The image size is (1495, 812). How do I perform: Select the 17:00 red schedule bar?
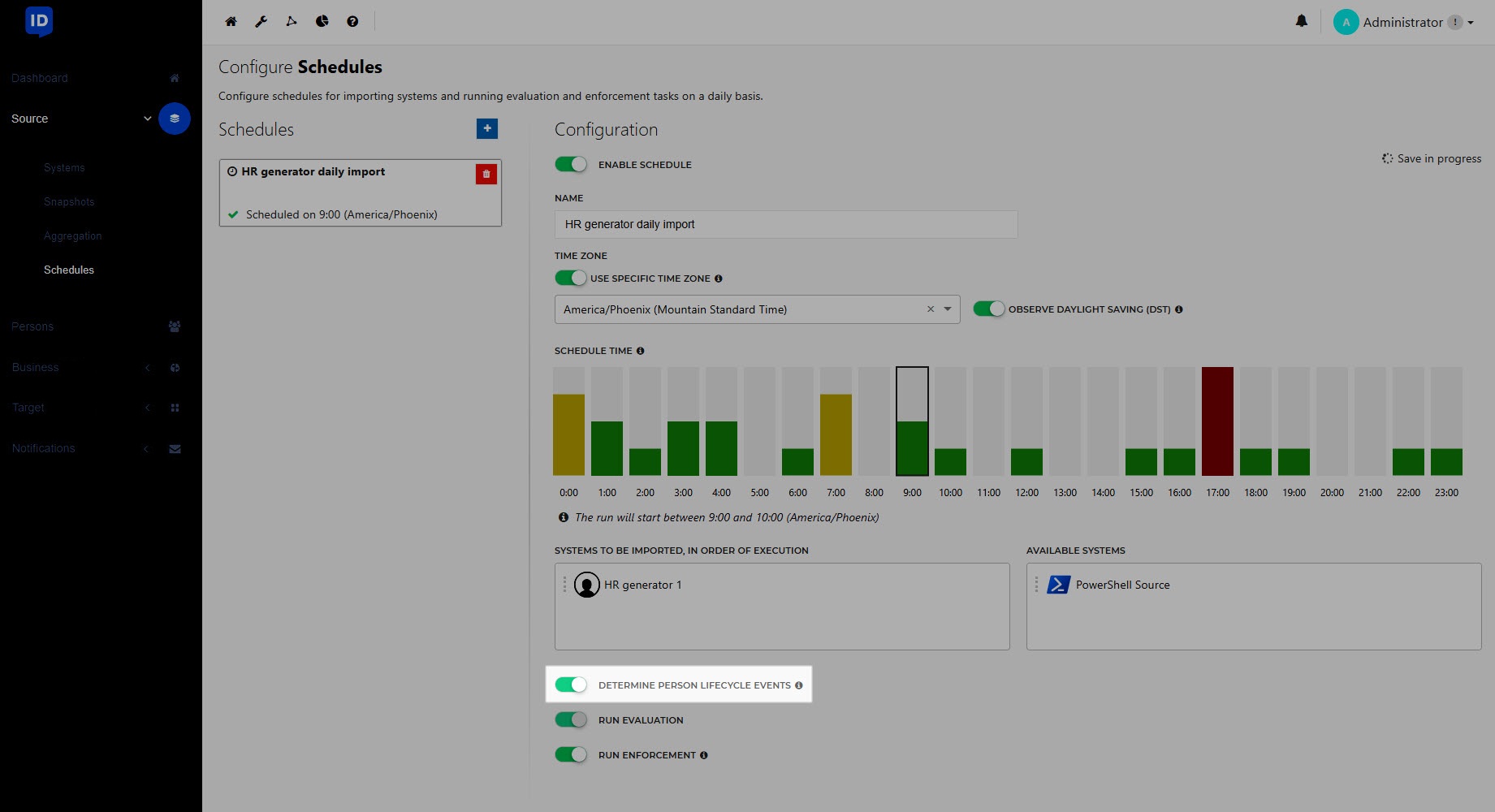coord(1217,421)
